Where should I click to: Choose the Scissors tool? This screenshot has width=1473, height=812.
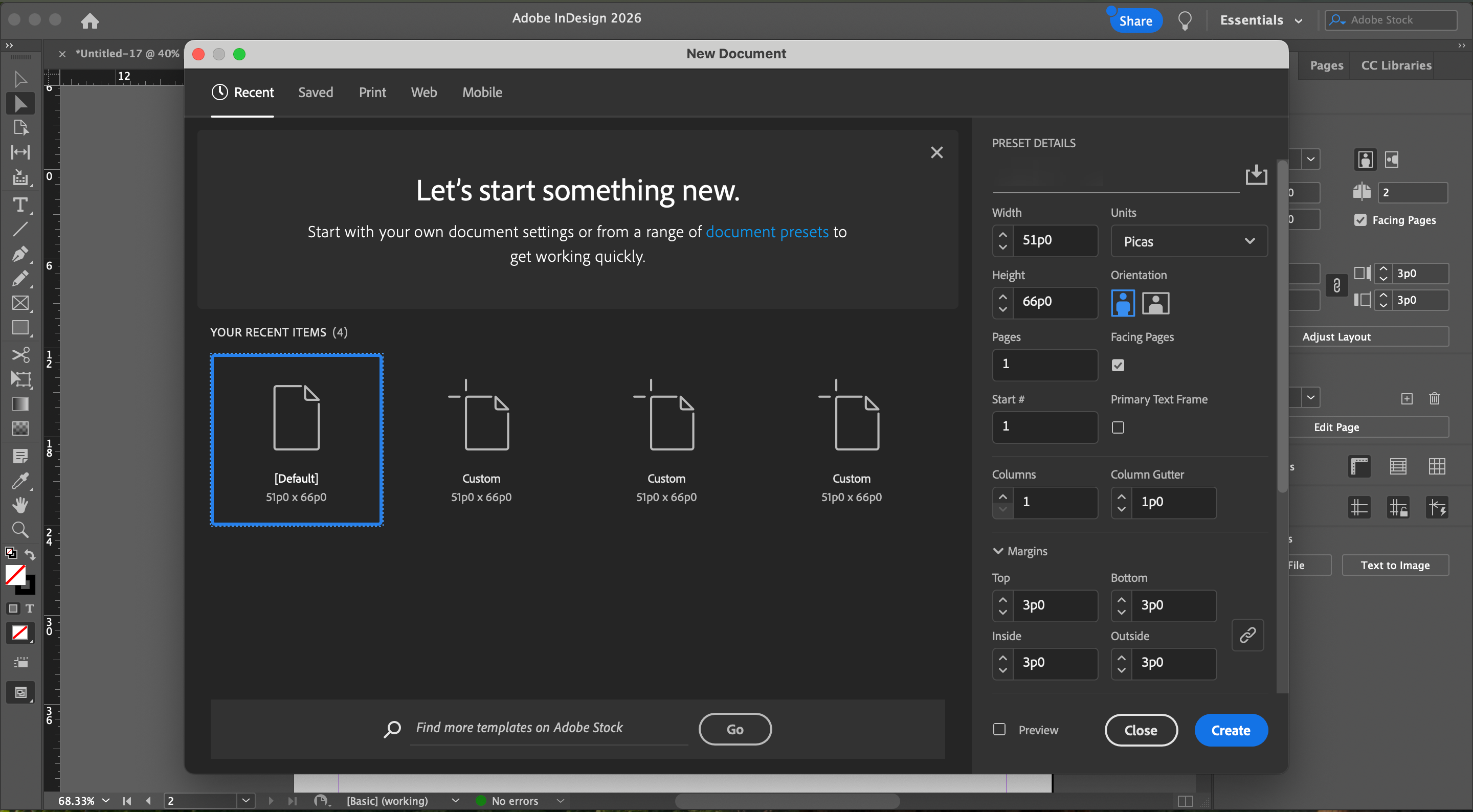click(x=20, y=354)
